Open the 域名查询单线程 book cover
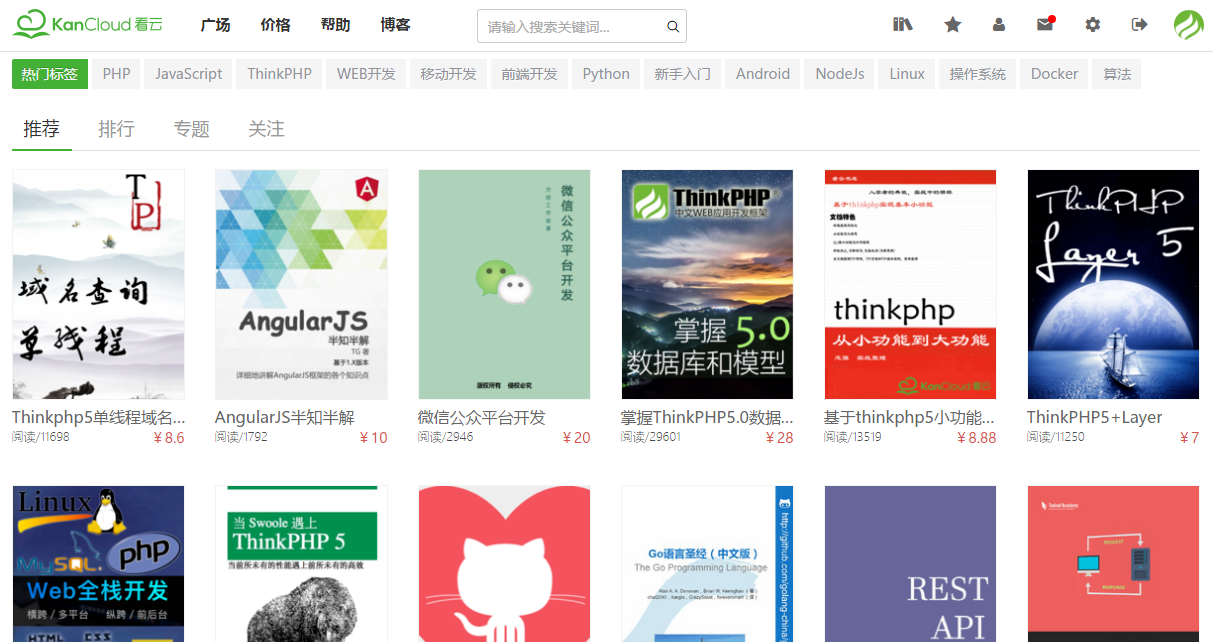Viewport: 1213px width, 642px height. click(x=98, y=285)
